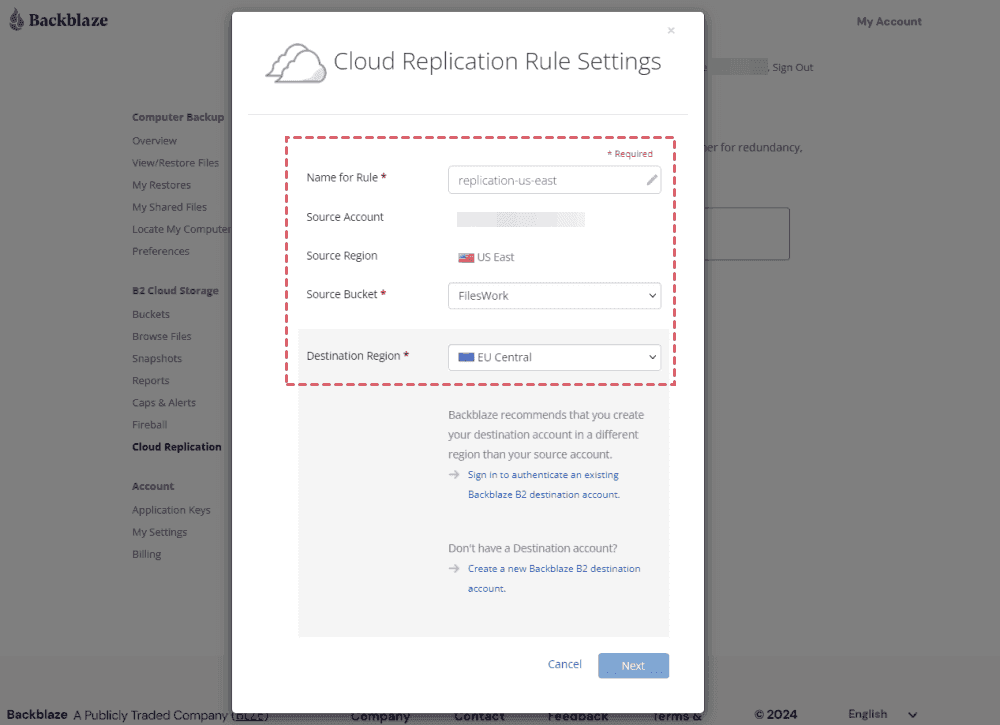
Task: Click the Account section heading
Action: 153,486
